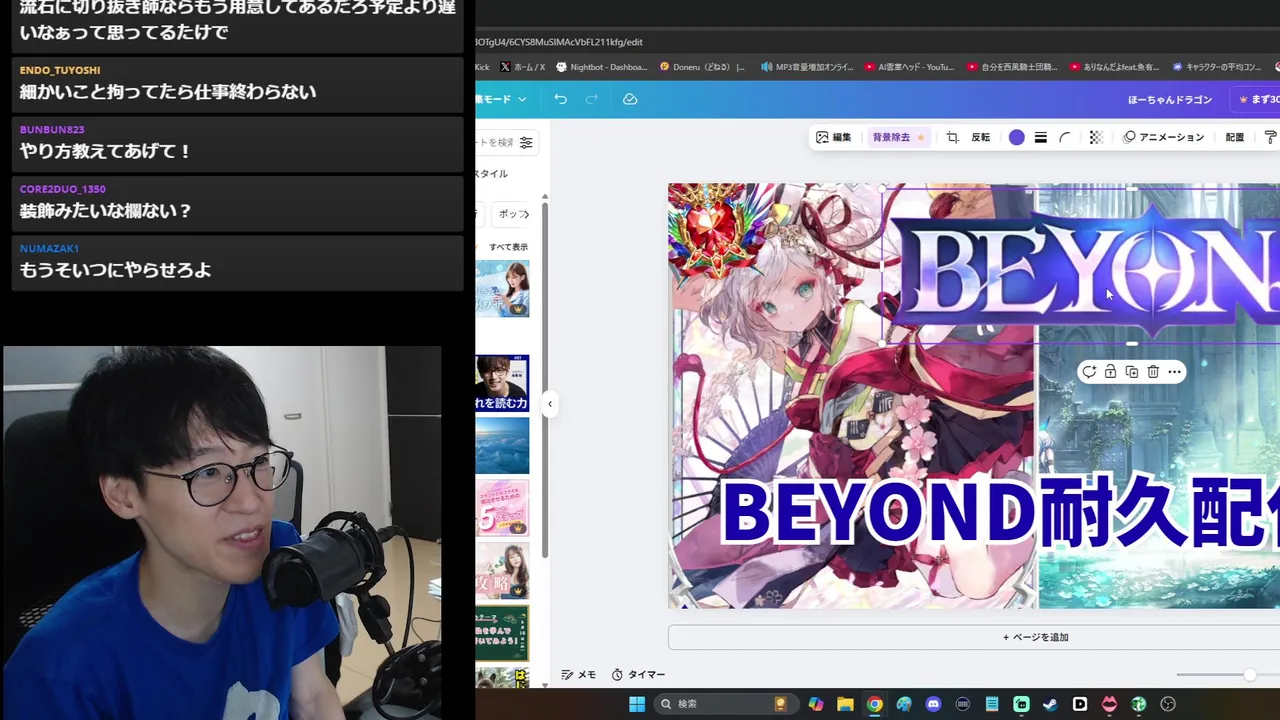The width and height of the screenshot is (1280, 720).
Task: Adjust the zoom slider handle
Action: (x=1249, y=675)
